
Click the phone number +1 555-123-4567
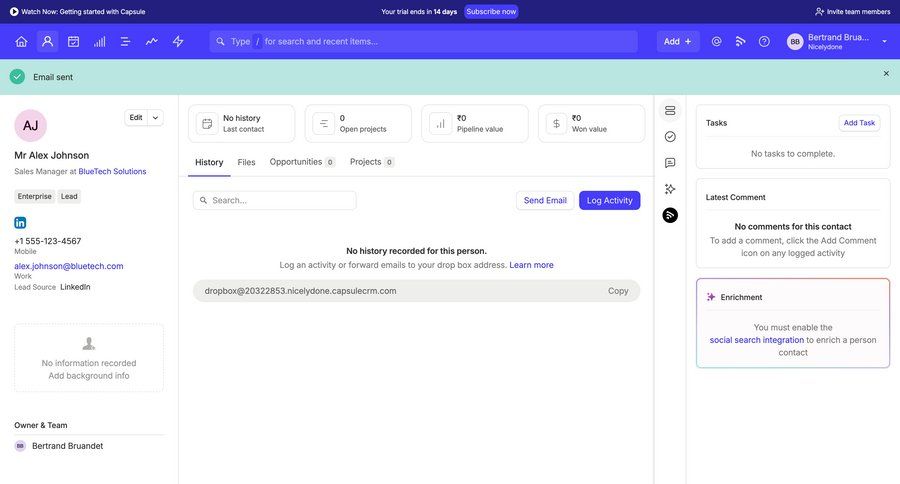[x=48, y=241]
